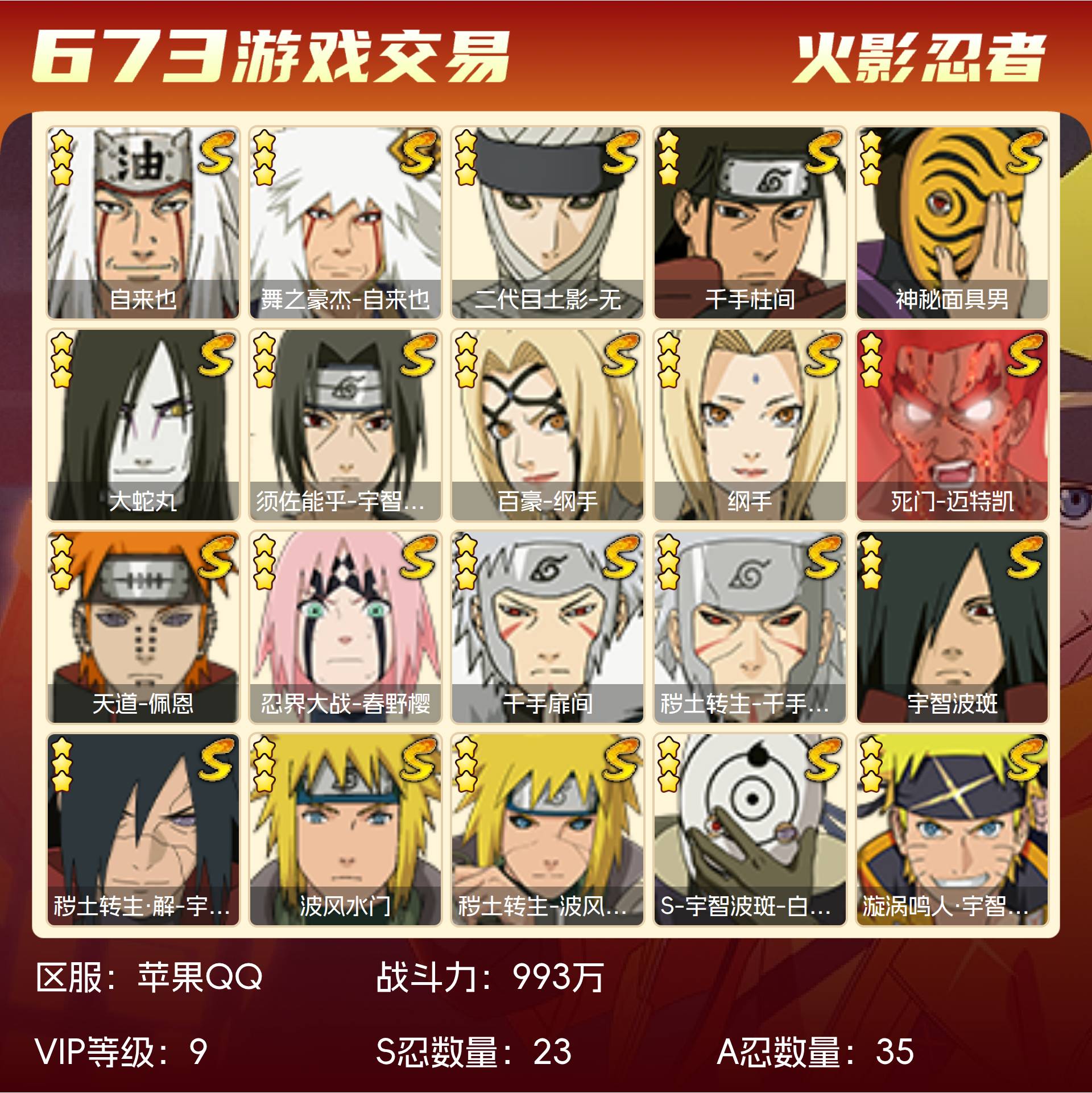Image resolution: width=1092 pixels, height=1093 pixels.
Task: Click the S忍数量 23 label
Action: pos(474,1051)
